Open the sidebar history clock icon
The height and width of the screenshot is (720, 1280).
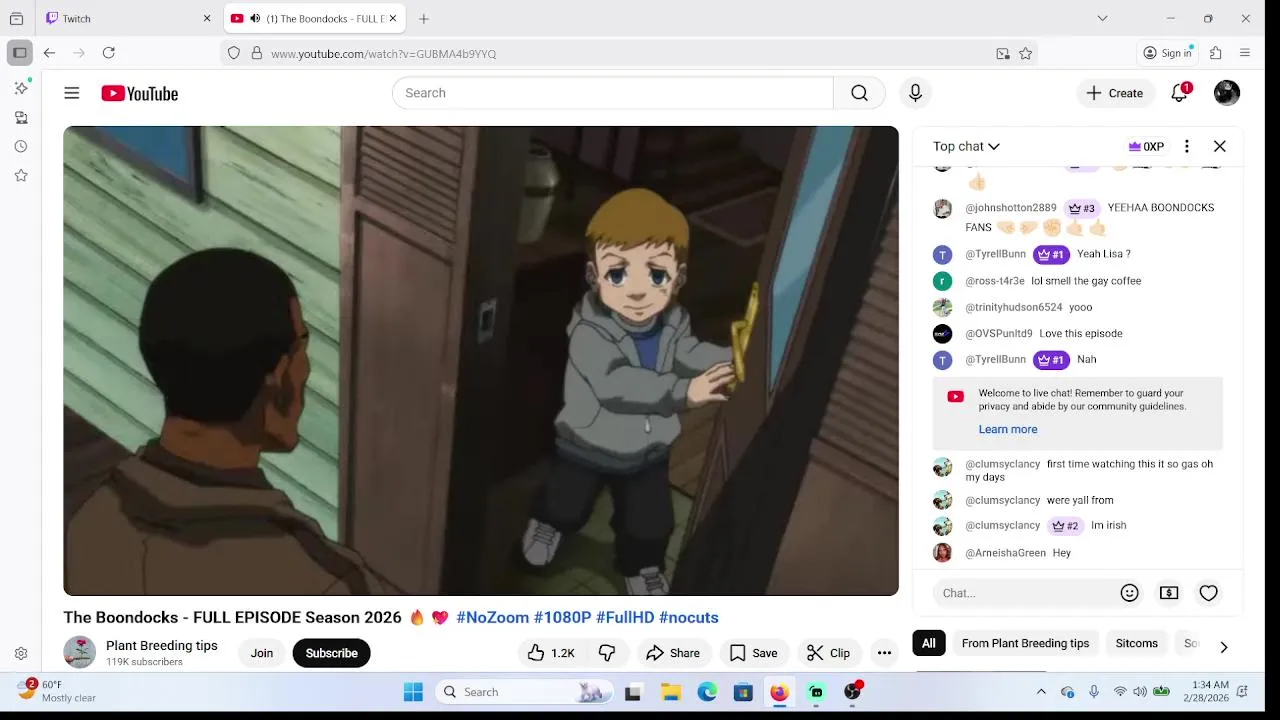(21, 146)
